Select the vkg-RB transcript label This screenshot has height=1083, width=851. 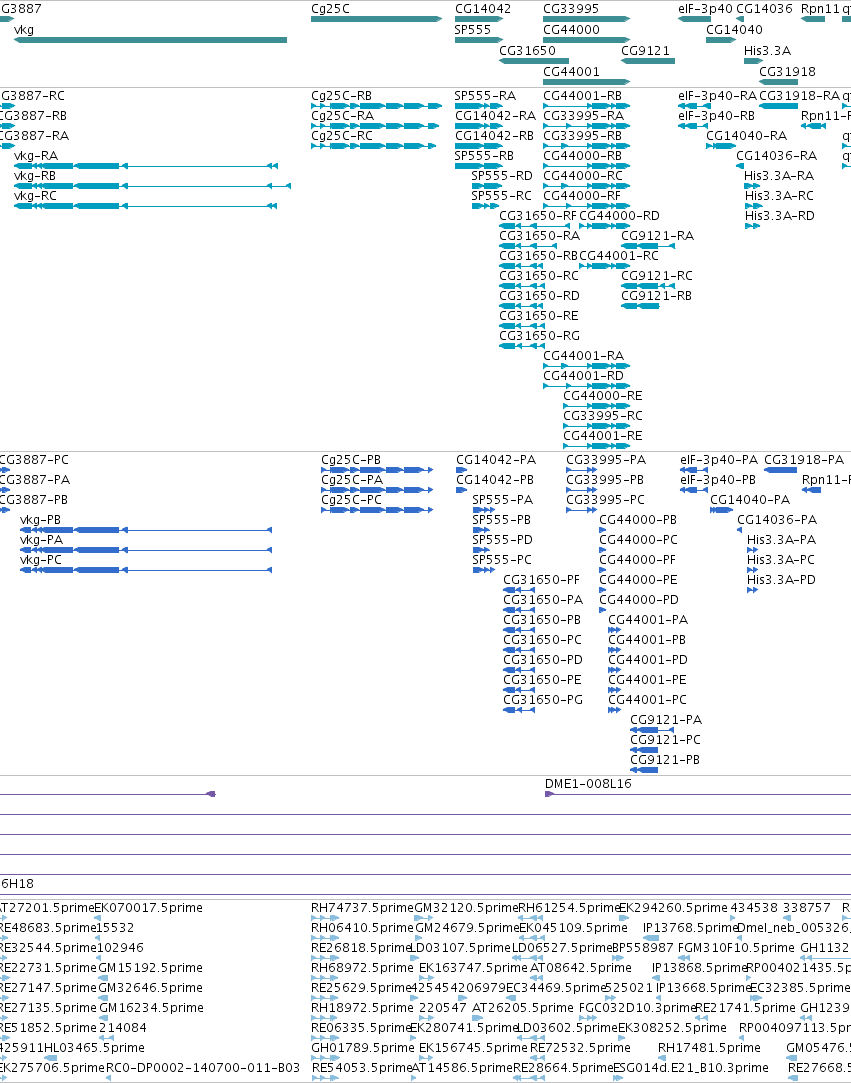[35, 175]
